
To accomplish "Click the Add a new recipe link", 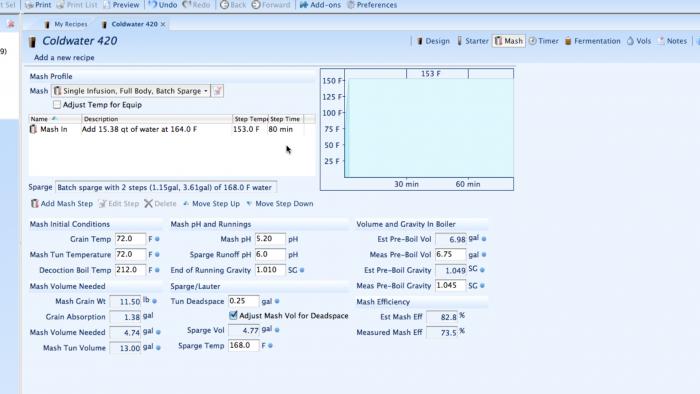I will tap(64, 58).
